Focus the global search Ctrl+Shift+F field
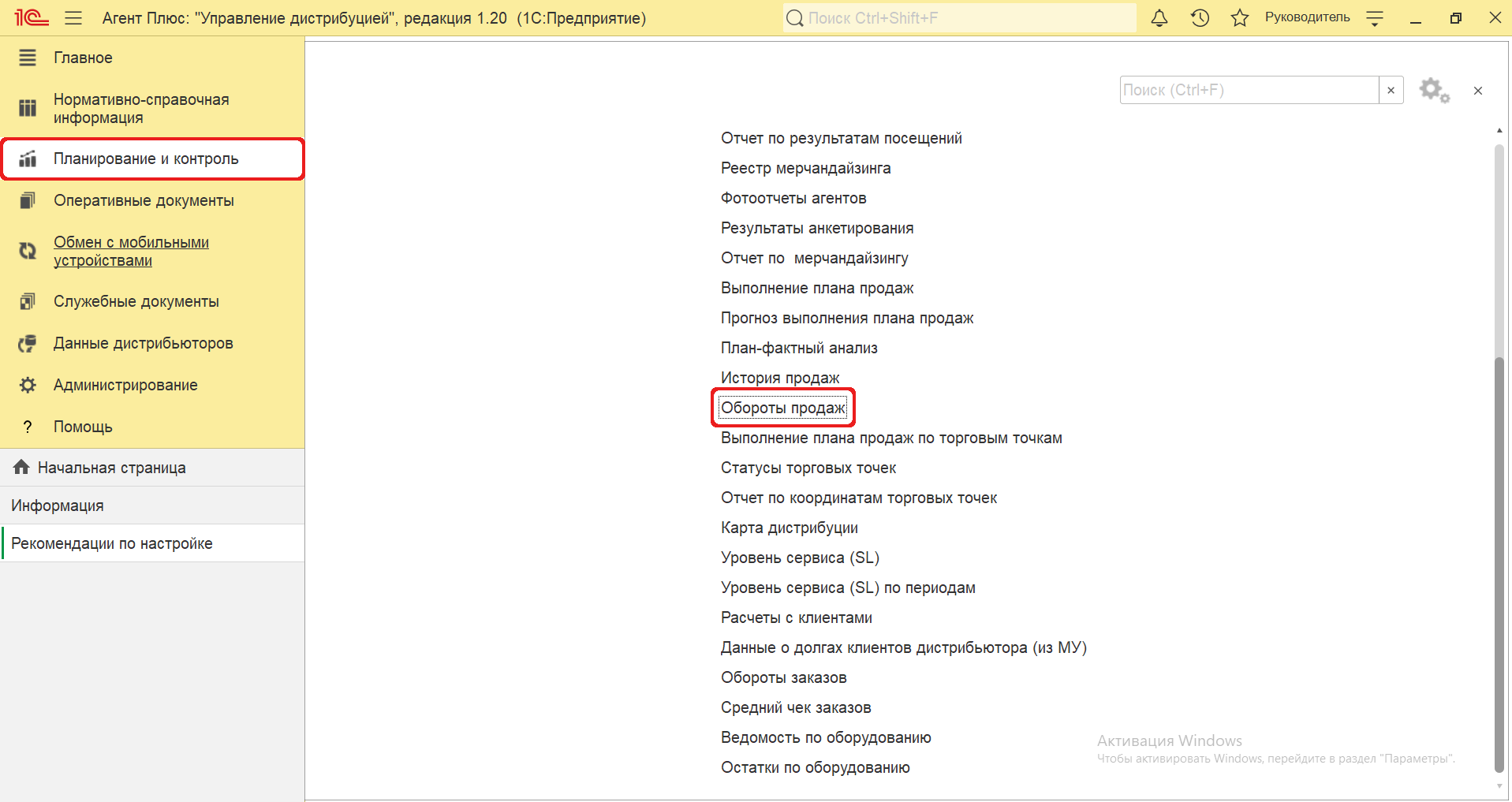The height and width of the screenshot is (802, 1512). click(960, 17)
